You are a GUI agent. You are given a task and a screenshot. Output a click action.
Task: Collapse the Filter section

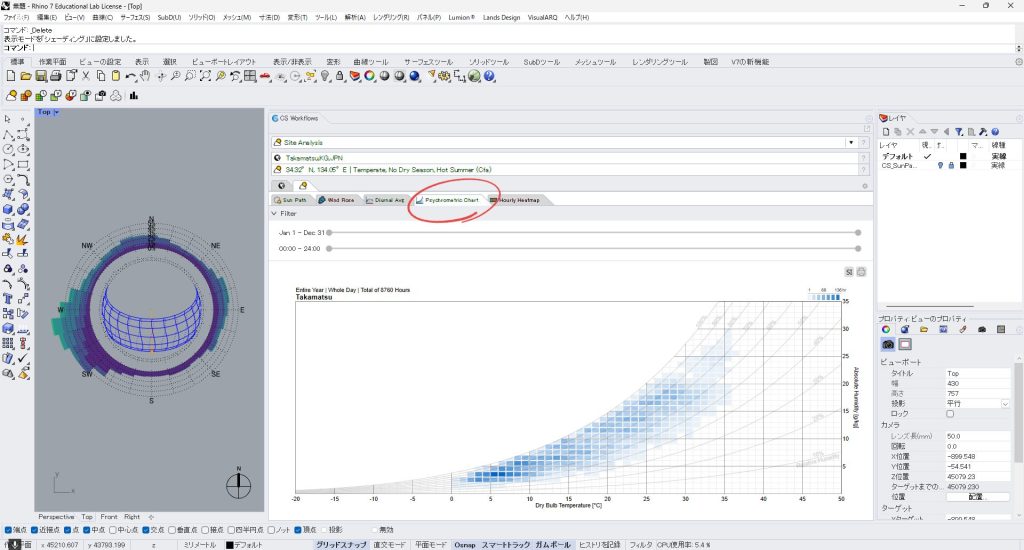pos(275,213)
